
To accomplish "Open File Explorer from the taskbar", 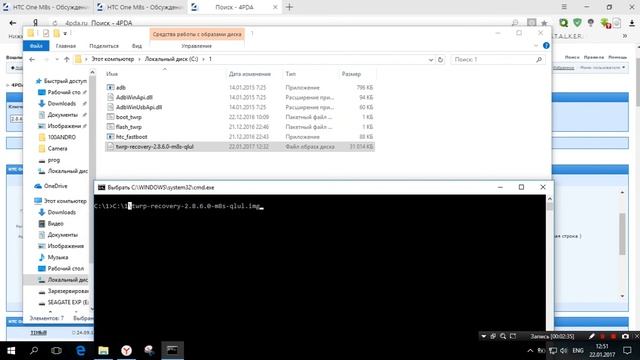I will [103, 350].
